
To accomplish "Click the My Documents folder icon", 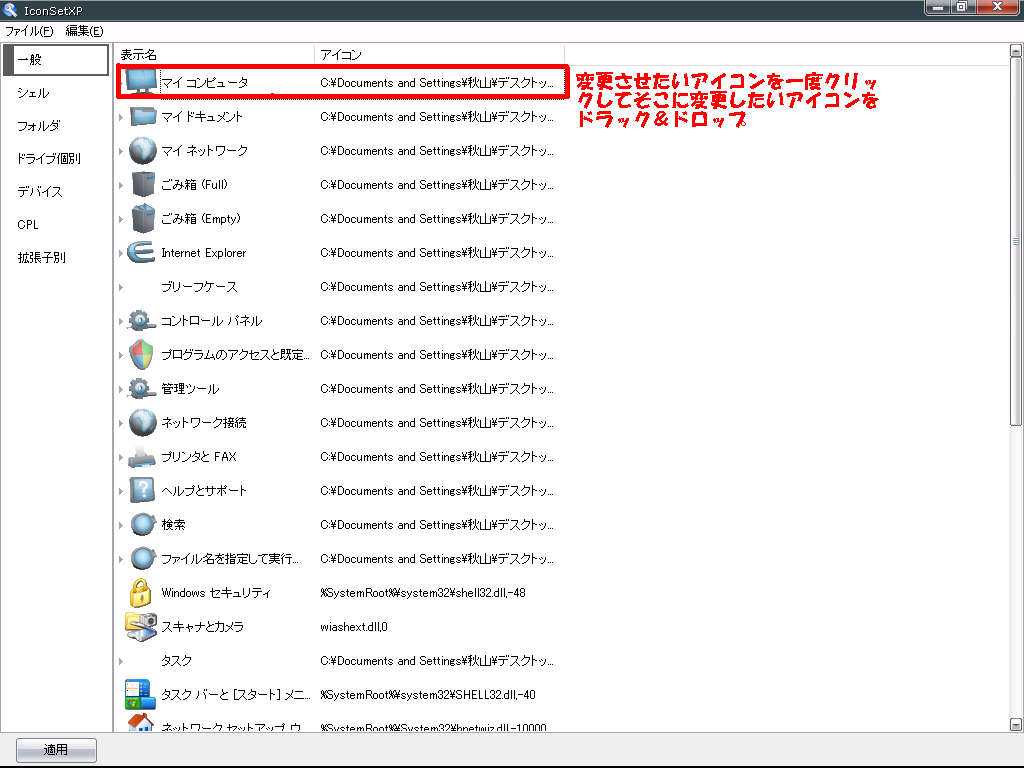I will click(x=142, y=116).
